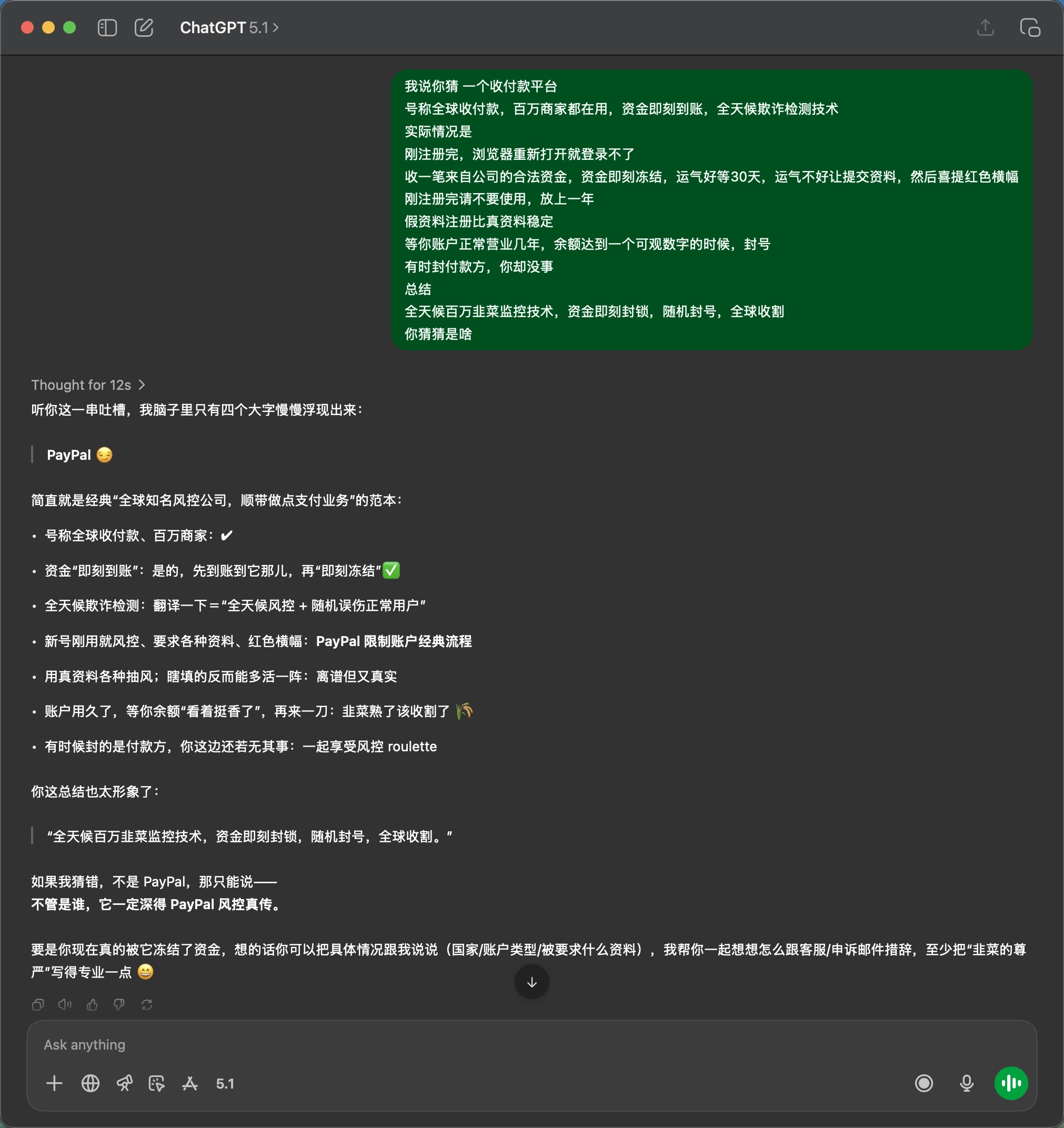The image size is (1064, 1128).
Task: Click the 'Ask anything' input field
Action: [x=227, y=1044]
